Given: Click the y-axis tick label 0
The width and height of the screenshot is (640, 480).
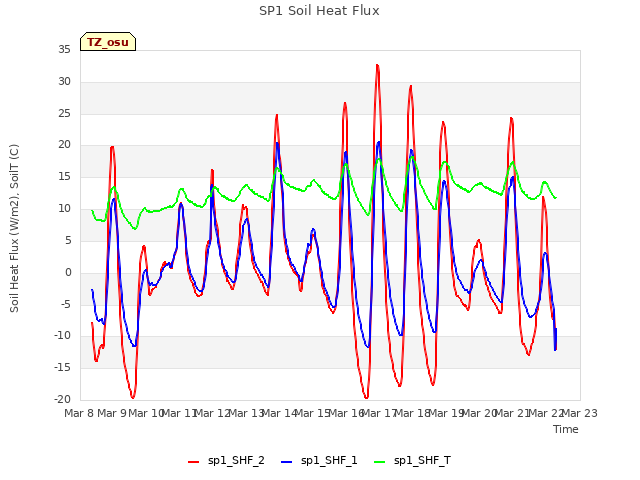Looking at the screenshot, I should click(68, 273).
